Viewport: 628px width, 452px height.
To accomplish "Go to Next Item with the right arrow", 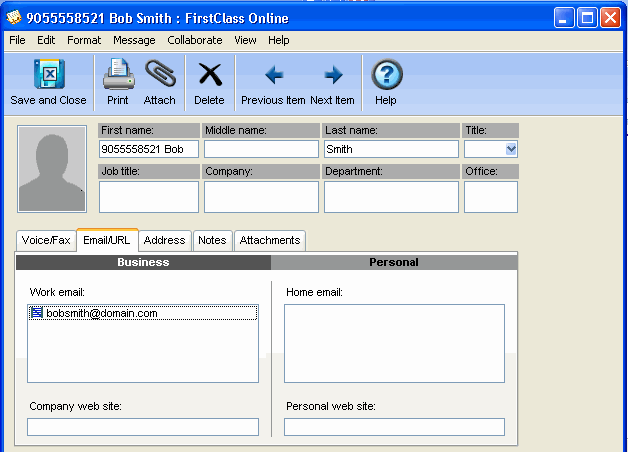I will (333, 75).
